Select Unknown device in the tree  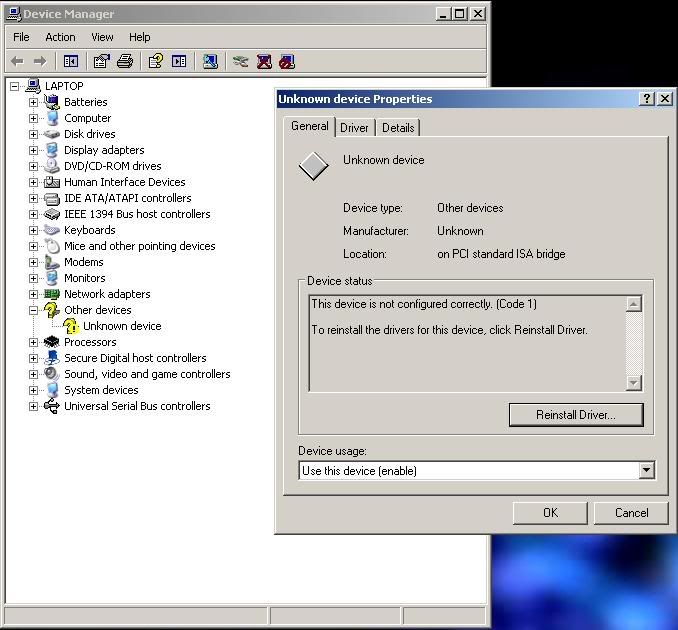coord(121,326)
